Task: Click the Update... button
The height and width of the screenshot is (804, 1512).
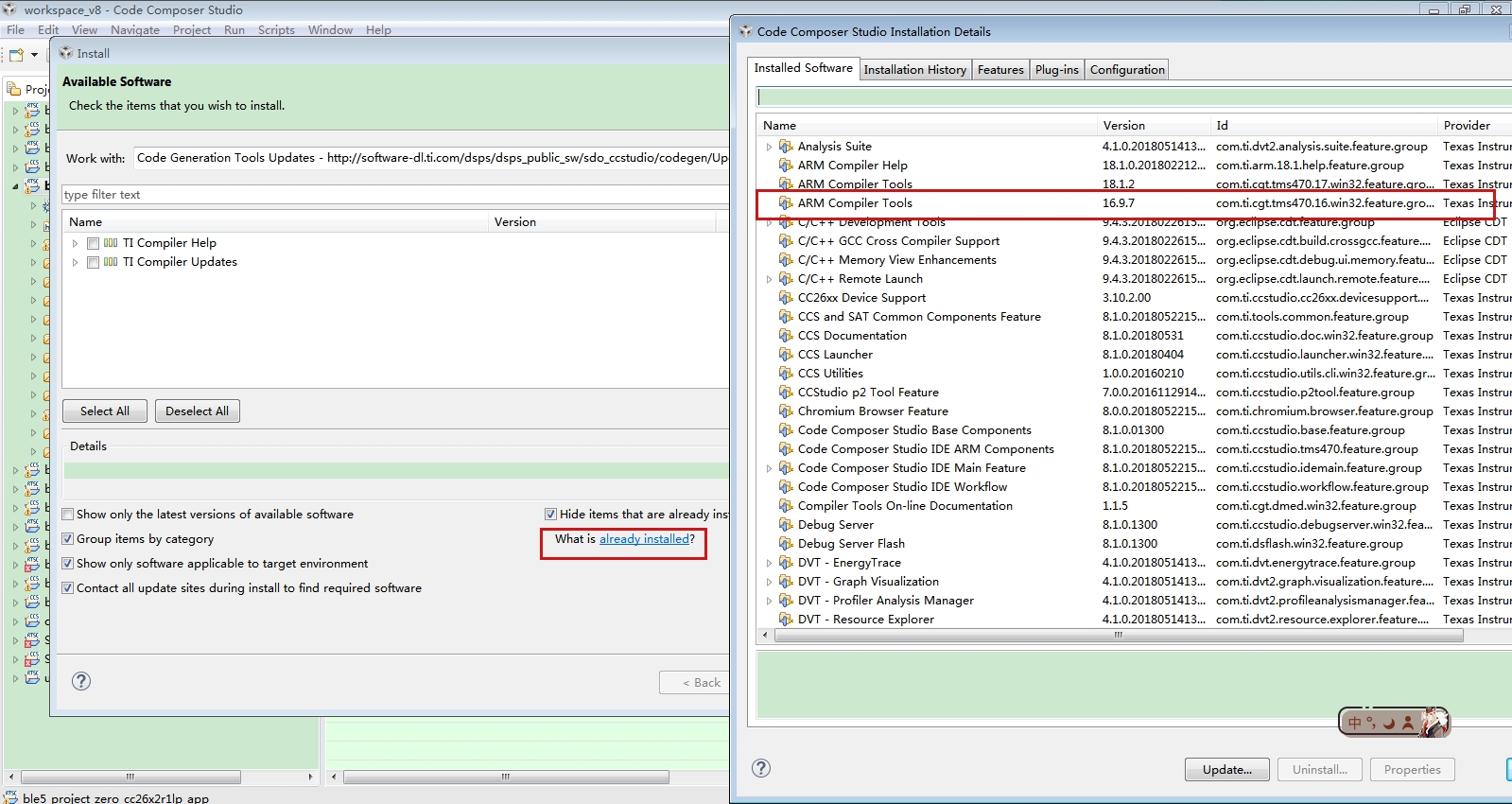Action: coord(1227,770)
